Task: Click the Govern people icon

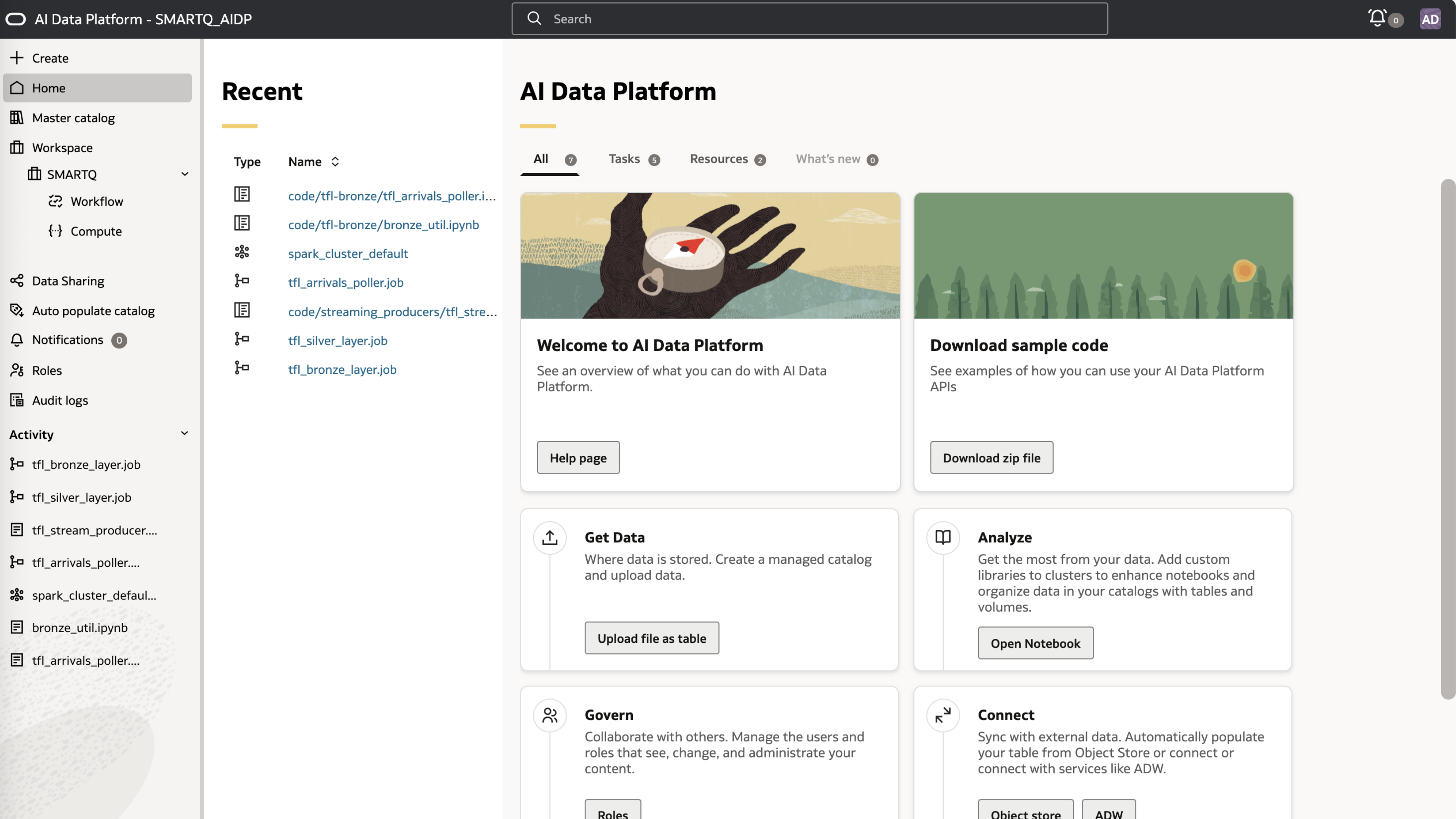Action: coord(550,715)
